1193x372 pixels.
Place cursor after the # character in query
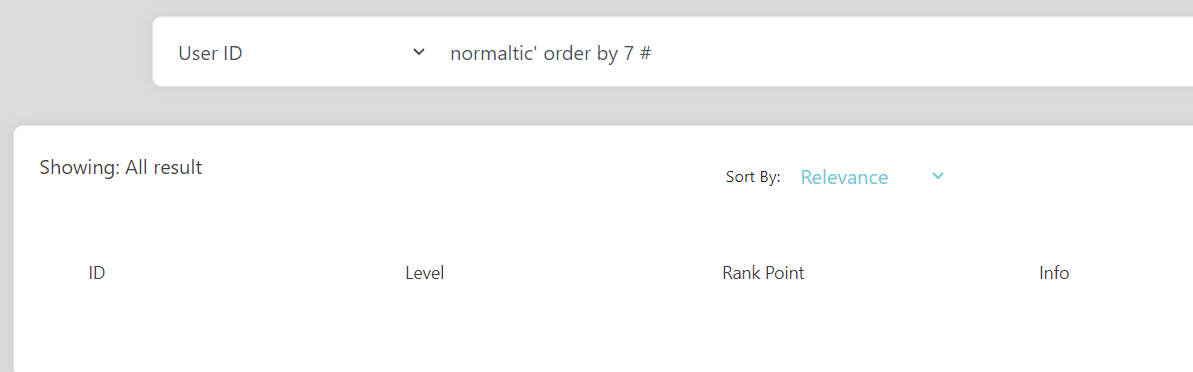[x=652, y=54]
